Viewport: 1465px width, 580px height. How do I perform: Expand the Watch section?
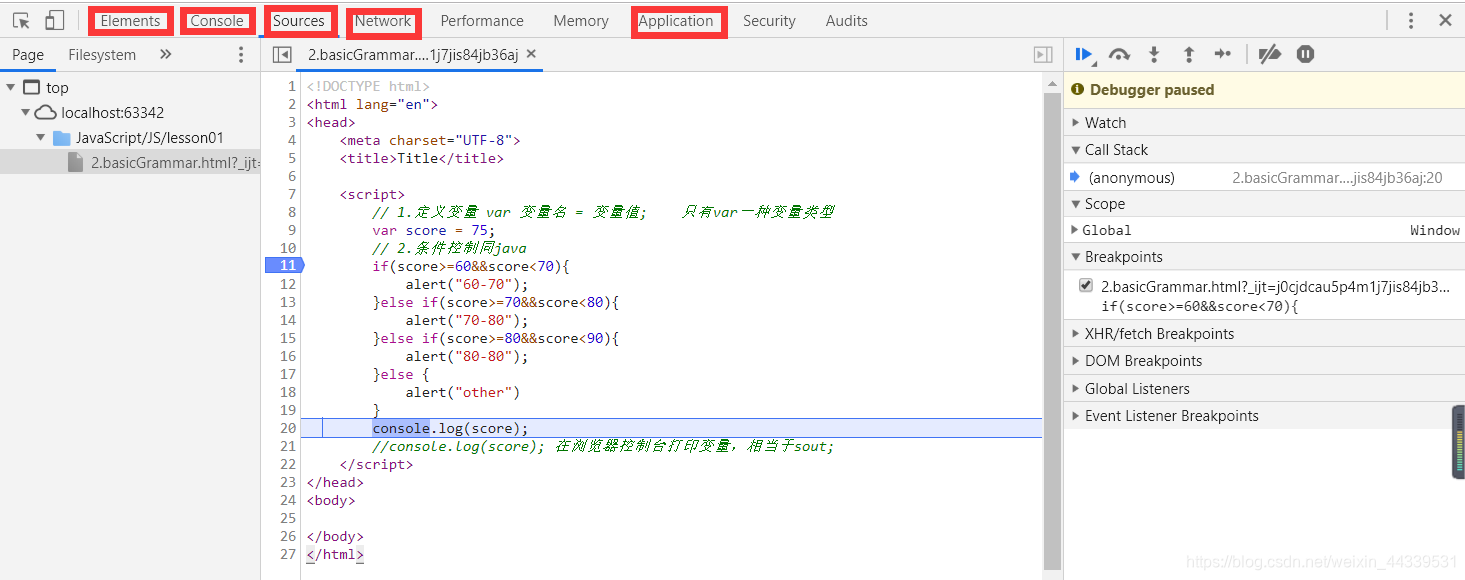tap(1264, 122)
